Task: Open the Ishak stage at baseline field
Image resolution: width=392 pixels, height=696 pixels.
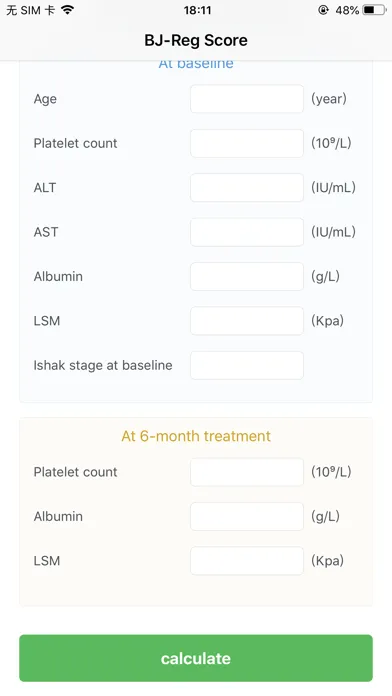Action: (x=247, y=365)
